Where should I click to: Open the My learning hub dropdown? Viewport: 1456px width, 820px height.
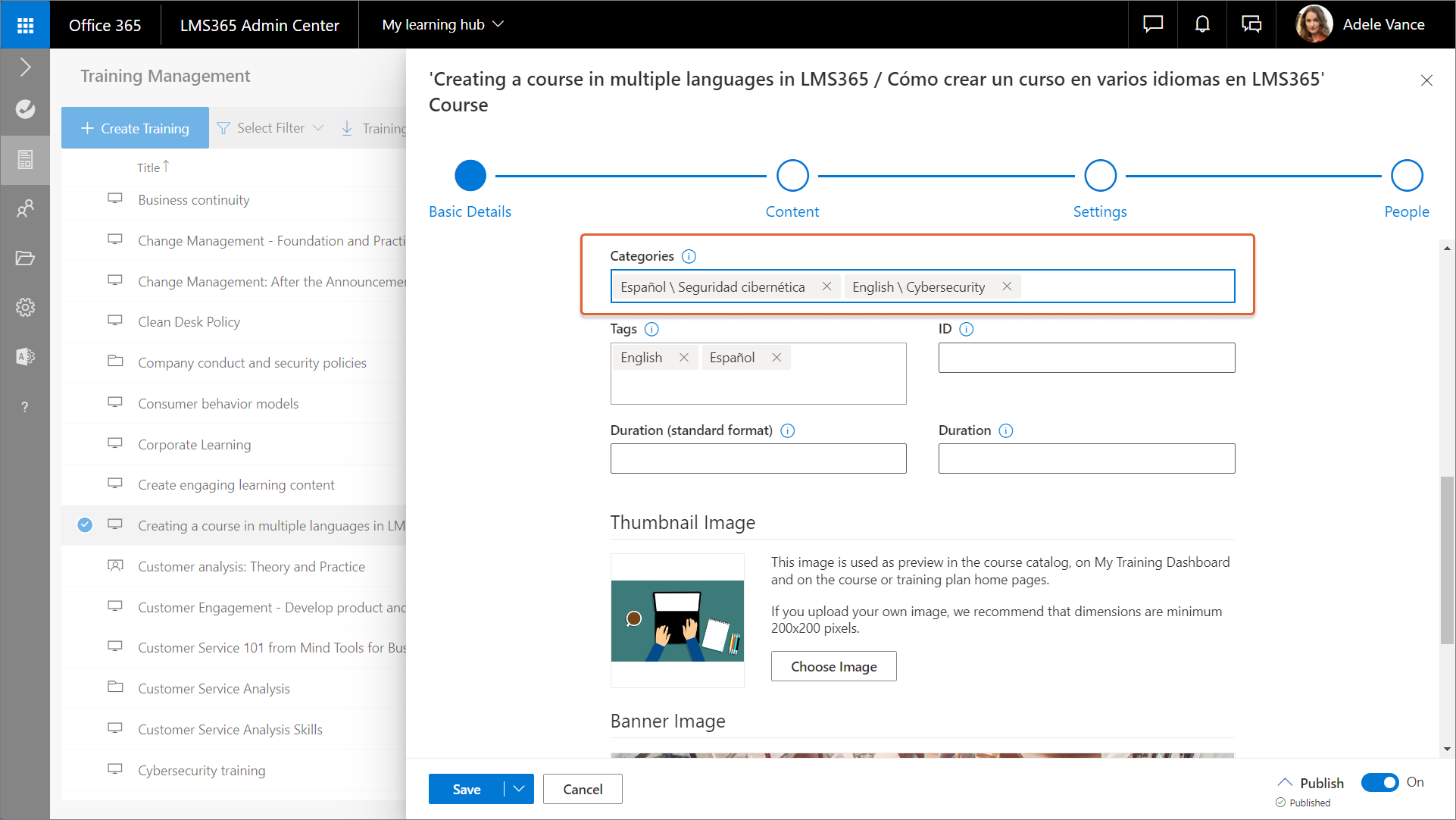[442, 25]
